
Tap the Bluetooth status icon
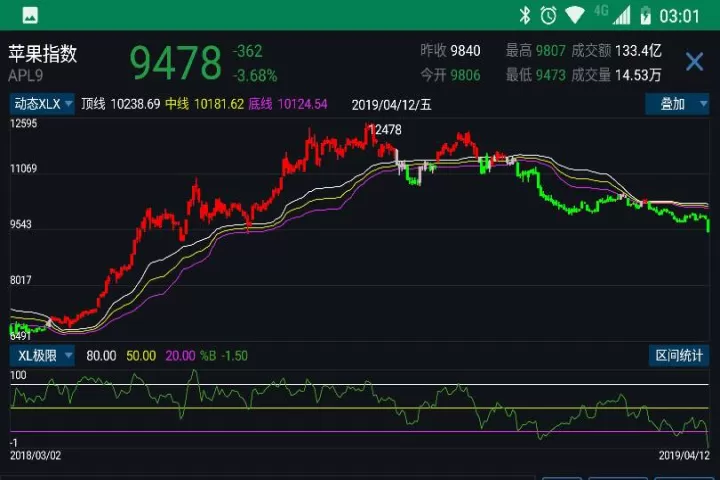(524, 16)
